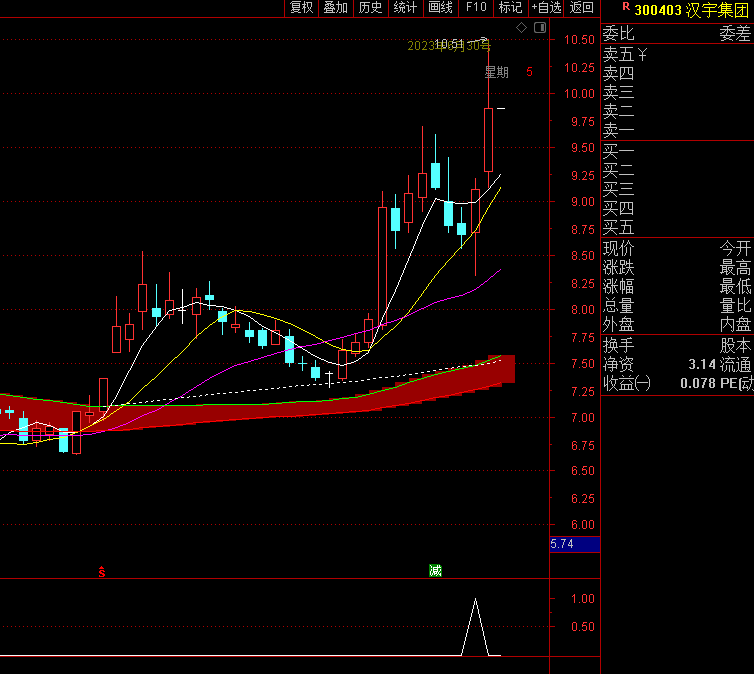Image resolution: width=754 pixels, height=674 pixels.
Task: Click the 量比 label
Action: click(735, 306)
